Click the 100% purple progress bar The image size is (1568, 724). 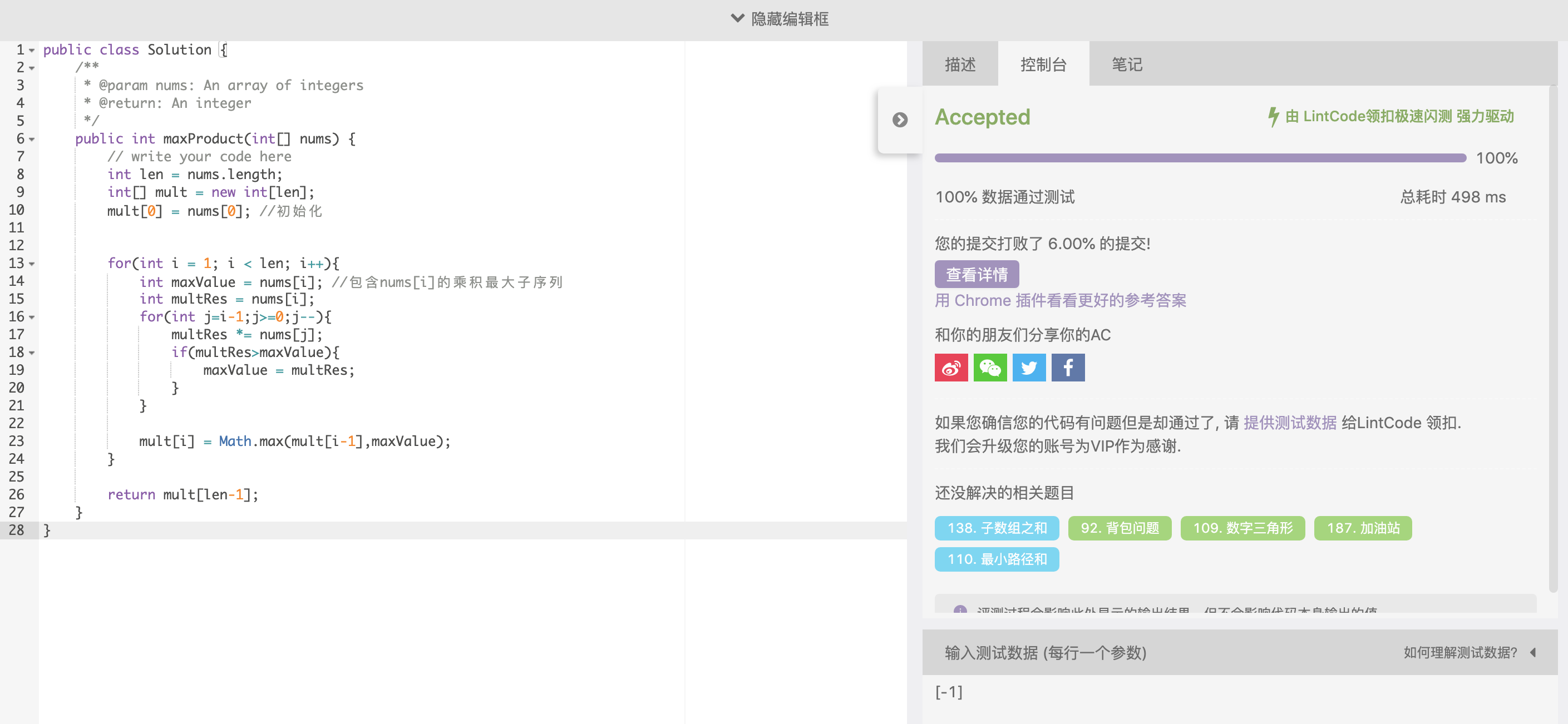tap(1200, 158)
